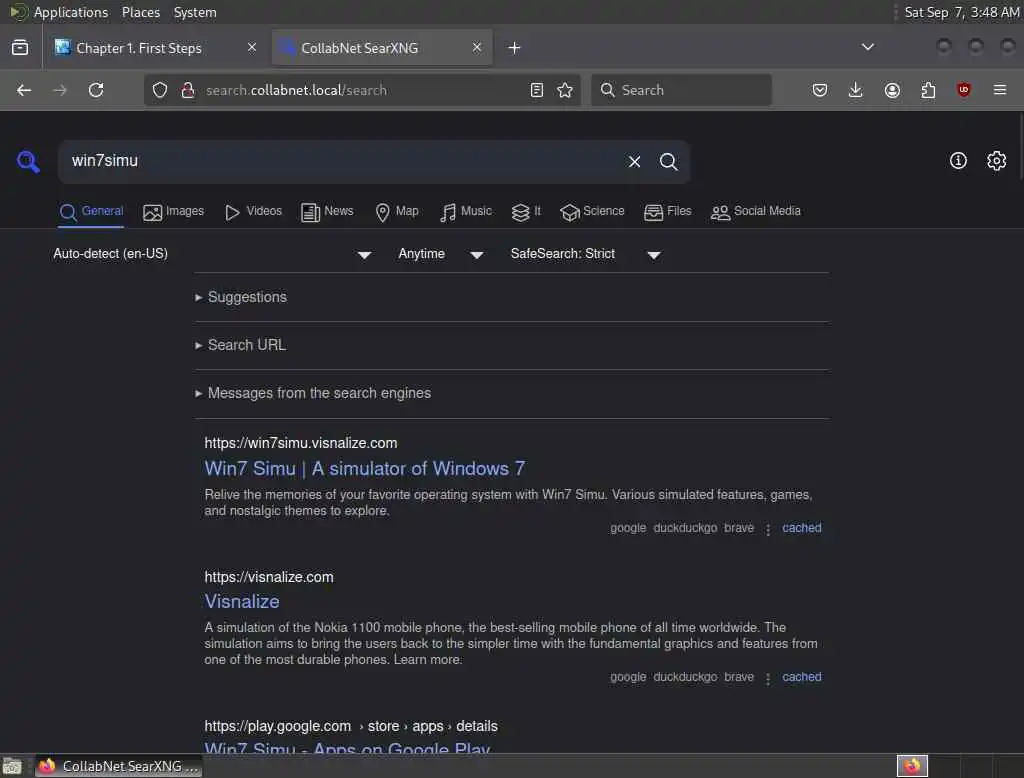This screenshot has height=778, width=1024.
Task: Open the Anytime time range dropdown
Action: 440,254
